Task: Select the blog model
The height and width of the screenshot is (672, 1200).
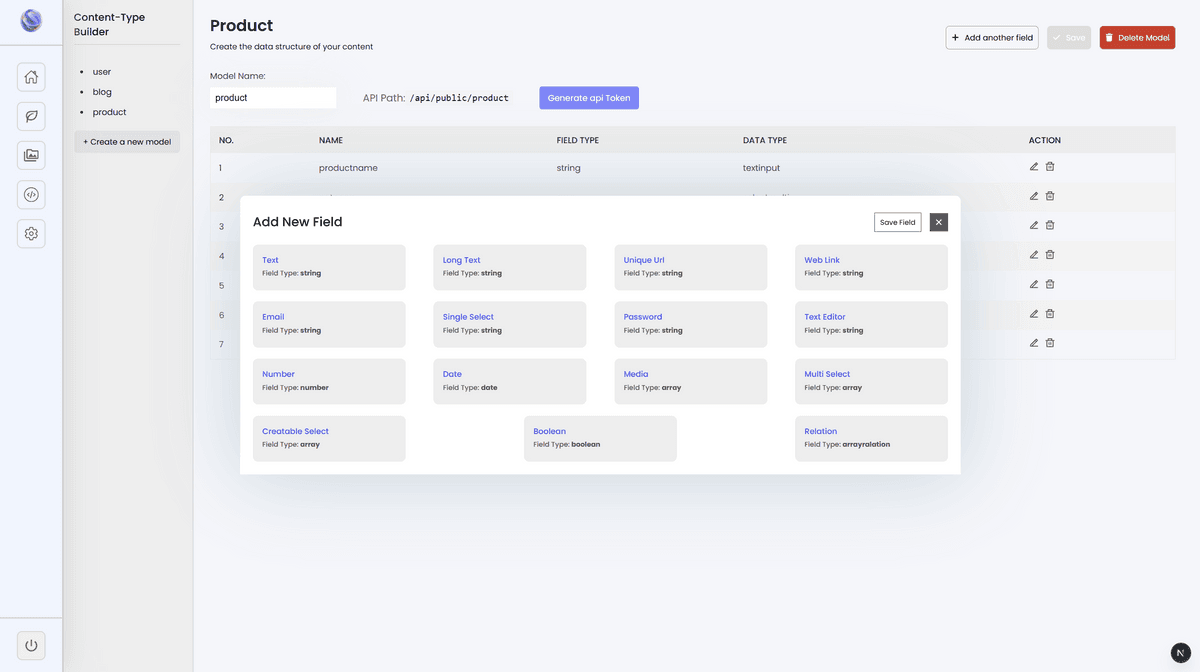Action: pos(102,92)
